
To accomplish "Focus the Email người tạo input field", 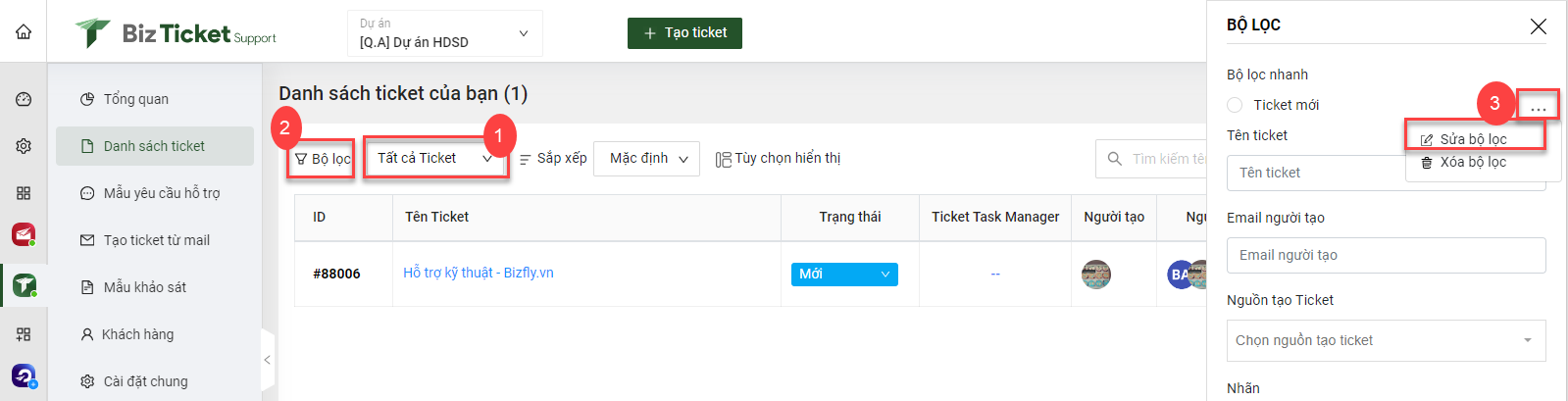I will (x=1386, y=255).
